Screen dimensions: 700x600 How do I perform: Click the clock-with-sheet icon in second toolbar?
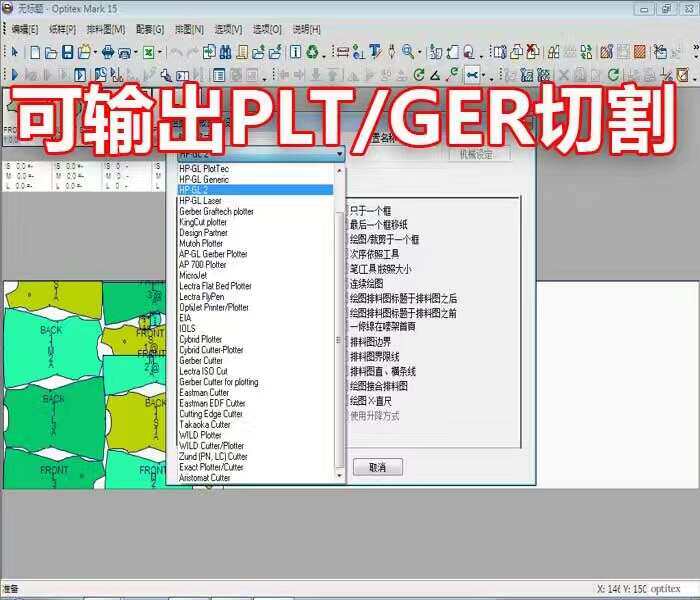click(x=100, y=75)
